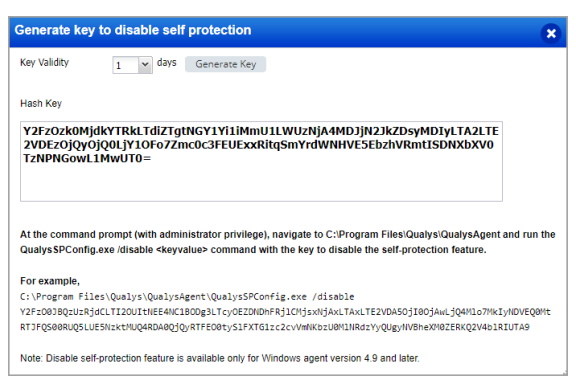Image resolution: width=576 pixels, height=381 pixels.
Task: Click the example key line starting RTJFQS00RUQ5
Action: click(274, 327)
